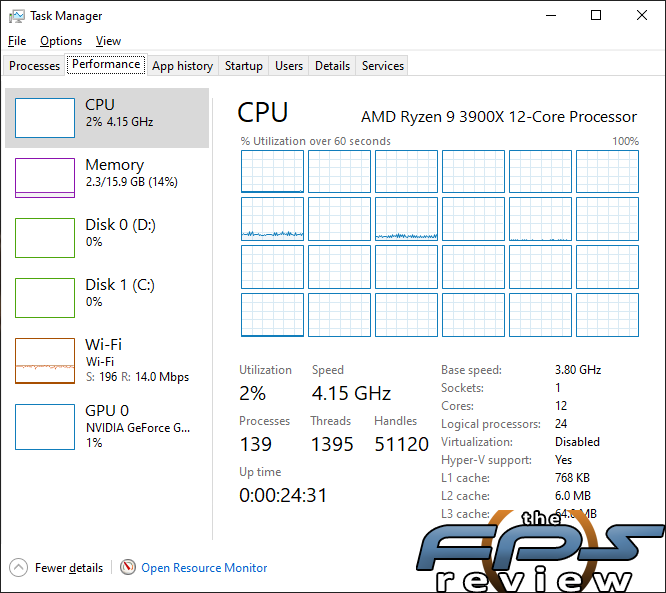Switch to the App history tab
The width and height of the screenshot is (666, 593).
tap(183, 66)
